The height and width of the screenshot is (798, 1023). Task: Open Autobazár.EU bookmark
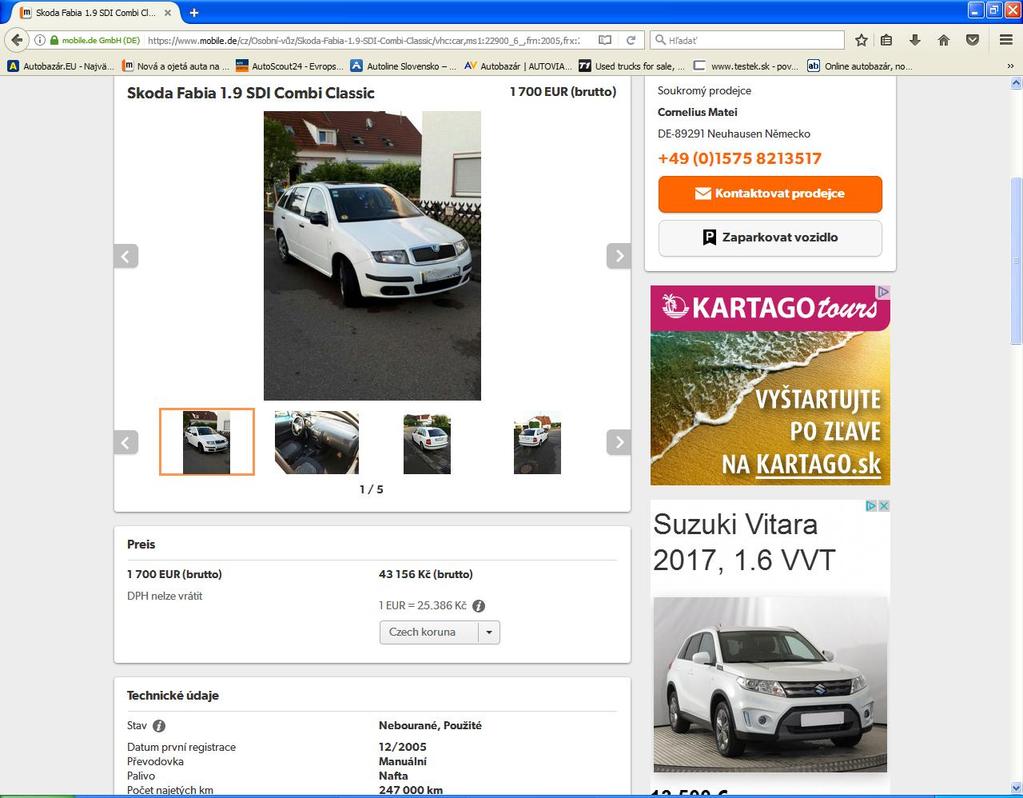pyautogui.click(x=61, y=66)
